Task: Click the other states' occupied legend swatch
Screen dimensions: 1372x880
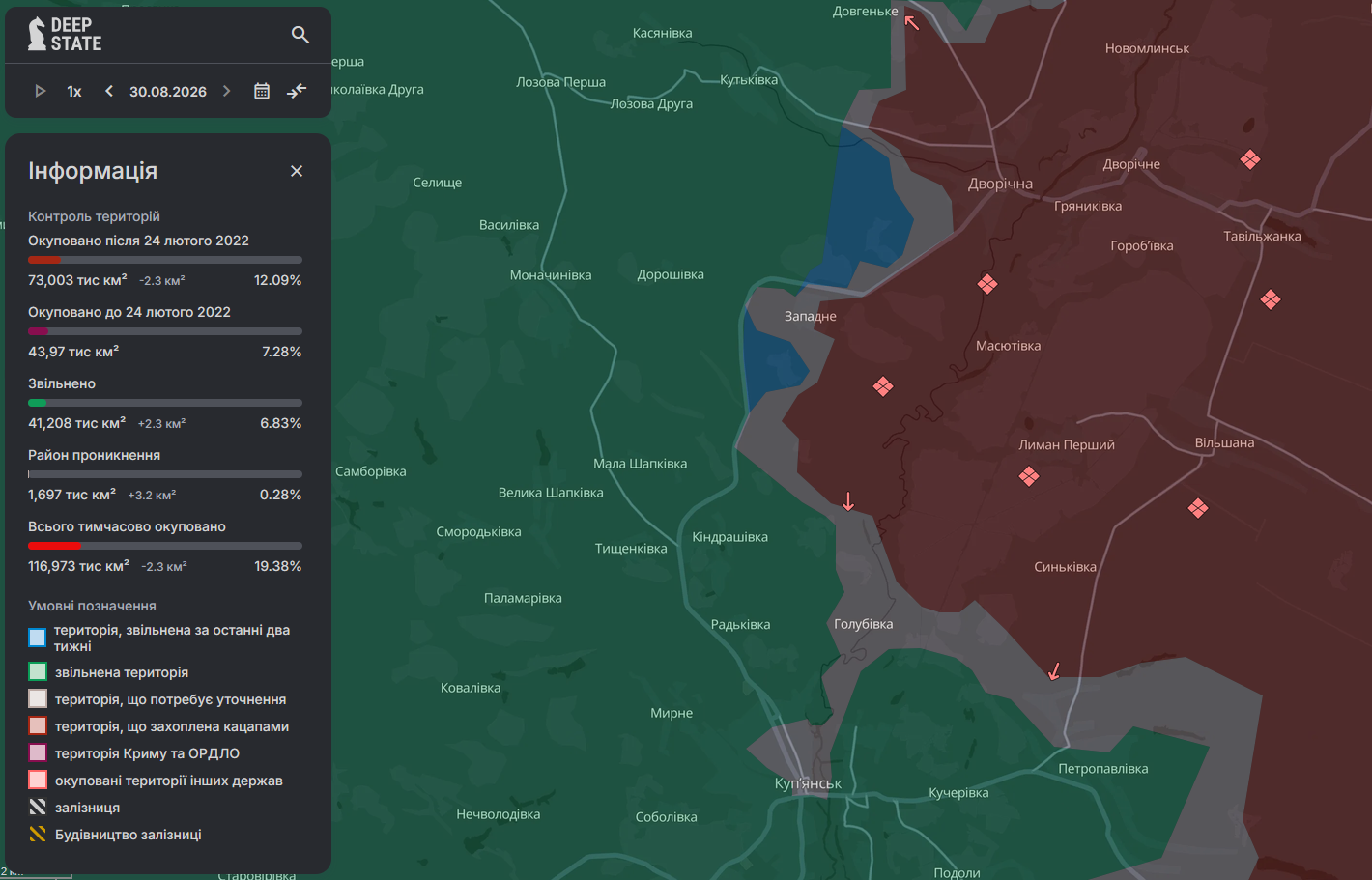Action: tap(38, 781)
